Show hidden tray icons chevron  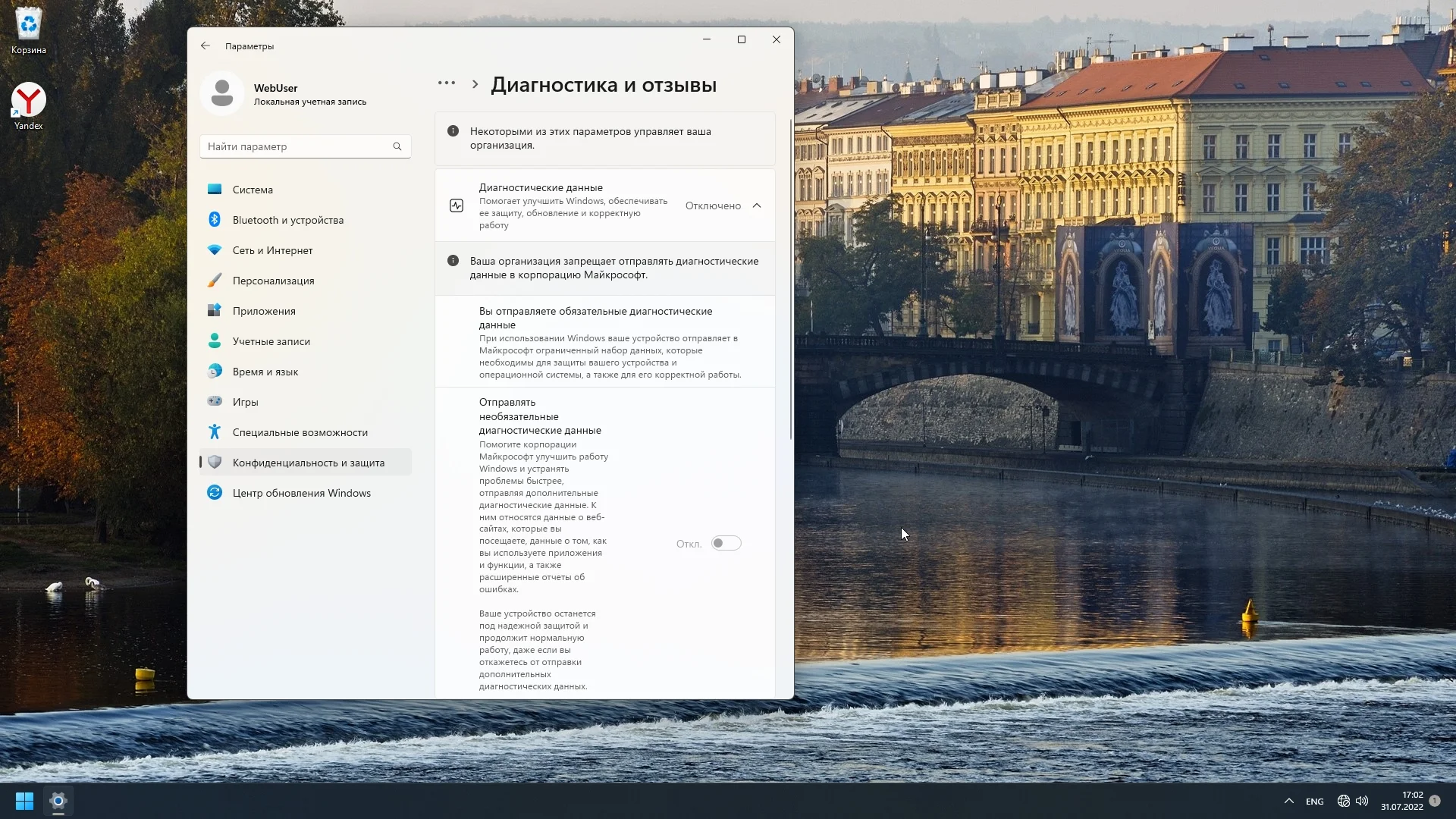[1288, 801]
